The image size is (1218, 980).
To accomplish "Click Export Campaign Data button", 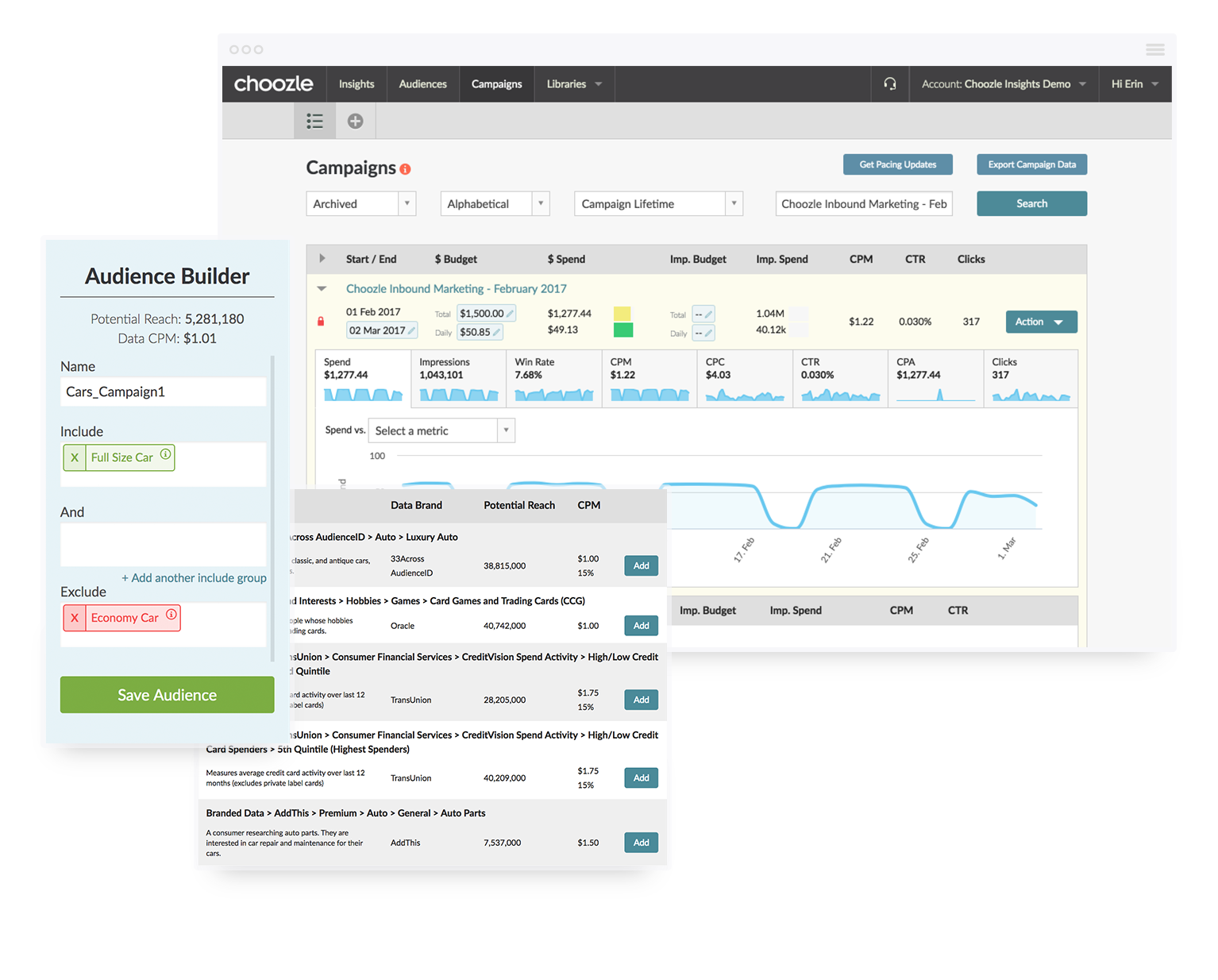I will pos(1032,164).
